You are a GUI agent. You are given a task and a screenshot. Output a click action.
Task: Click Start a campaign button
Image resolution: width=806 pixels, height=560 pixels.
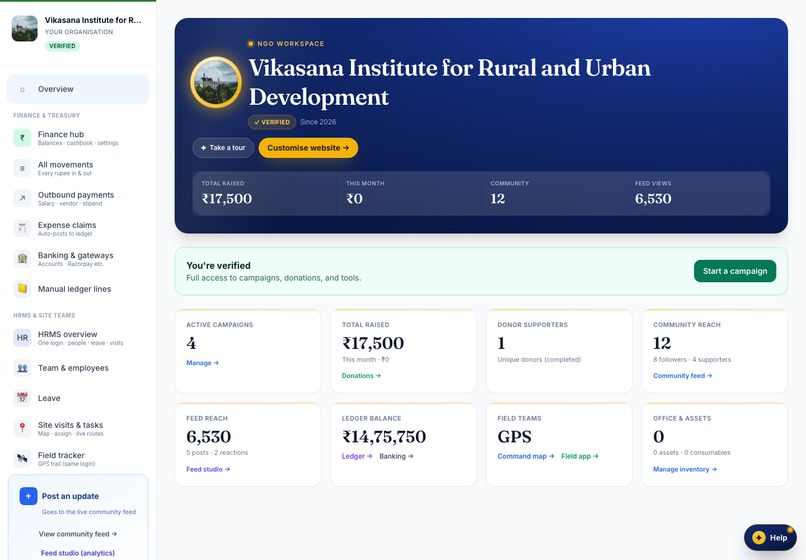(x=735, y=271)
